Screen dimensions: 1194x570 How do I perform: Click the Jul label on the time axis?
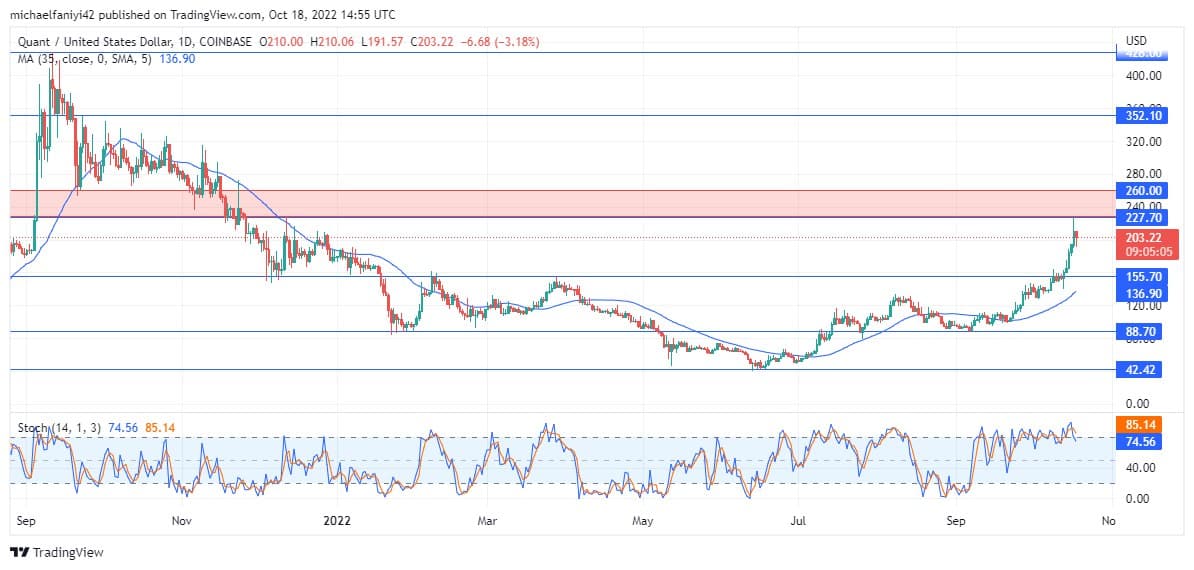(797, 521)
